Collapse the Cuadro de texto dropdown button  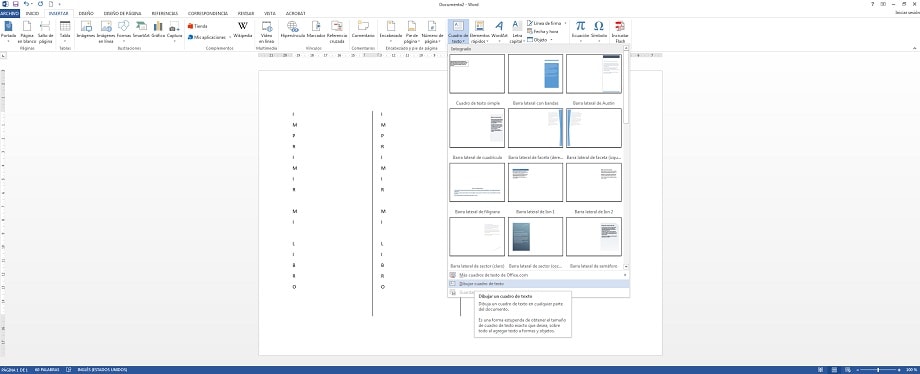click(458, 31)
